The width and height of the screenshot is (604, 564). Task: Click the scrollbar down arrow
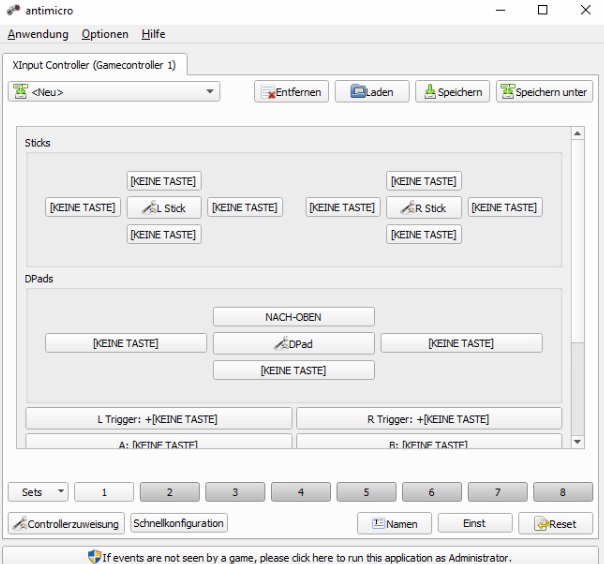(x=577, y=441)
